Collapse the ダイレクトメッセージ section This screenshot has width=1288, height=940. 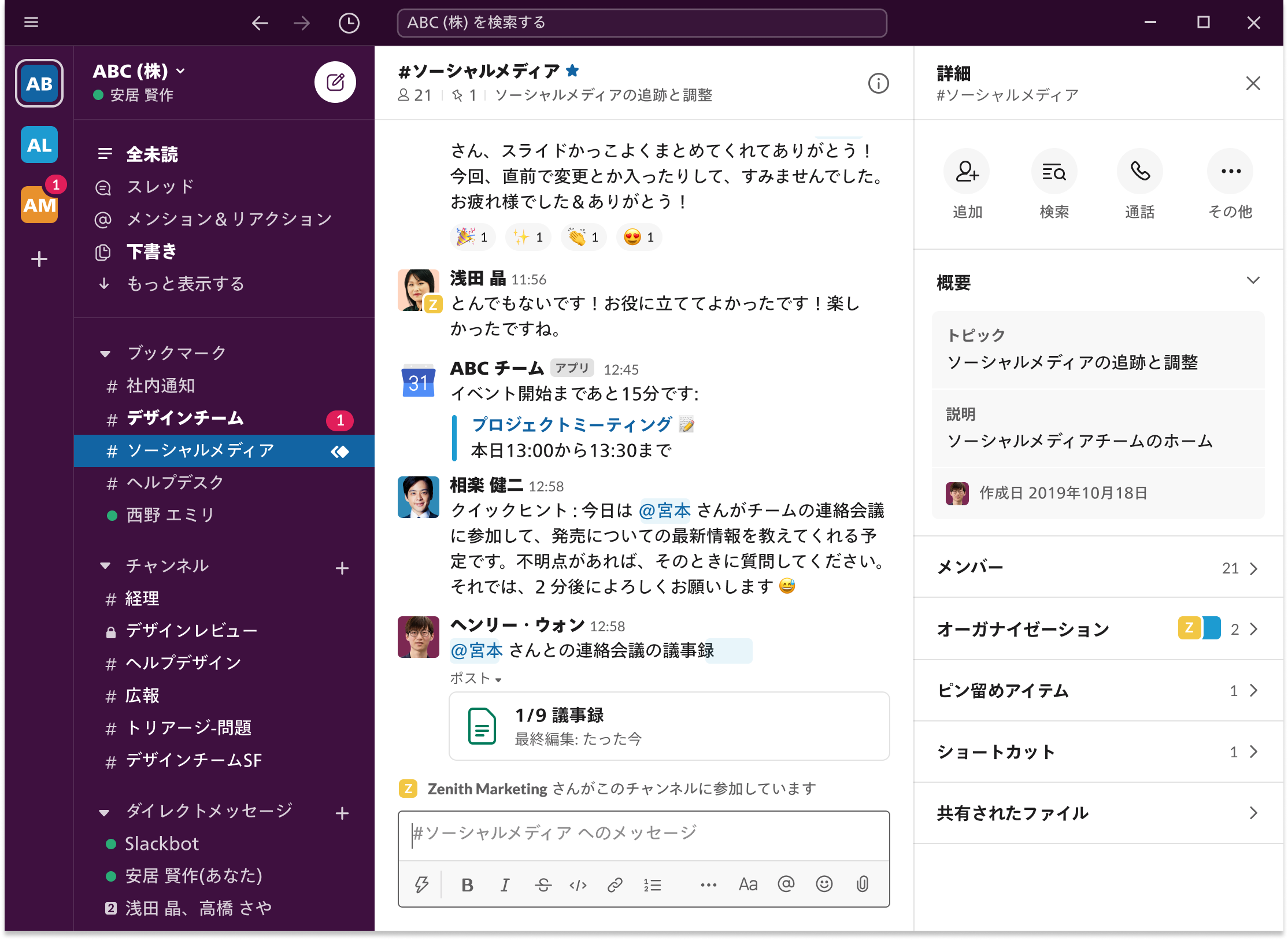[104, 812]
